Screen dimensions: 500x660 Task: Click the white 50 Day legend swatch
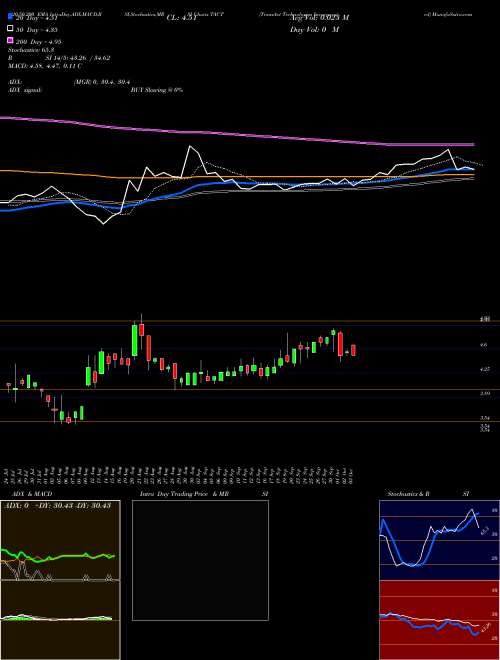(11, 29)
